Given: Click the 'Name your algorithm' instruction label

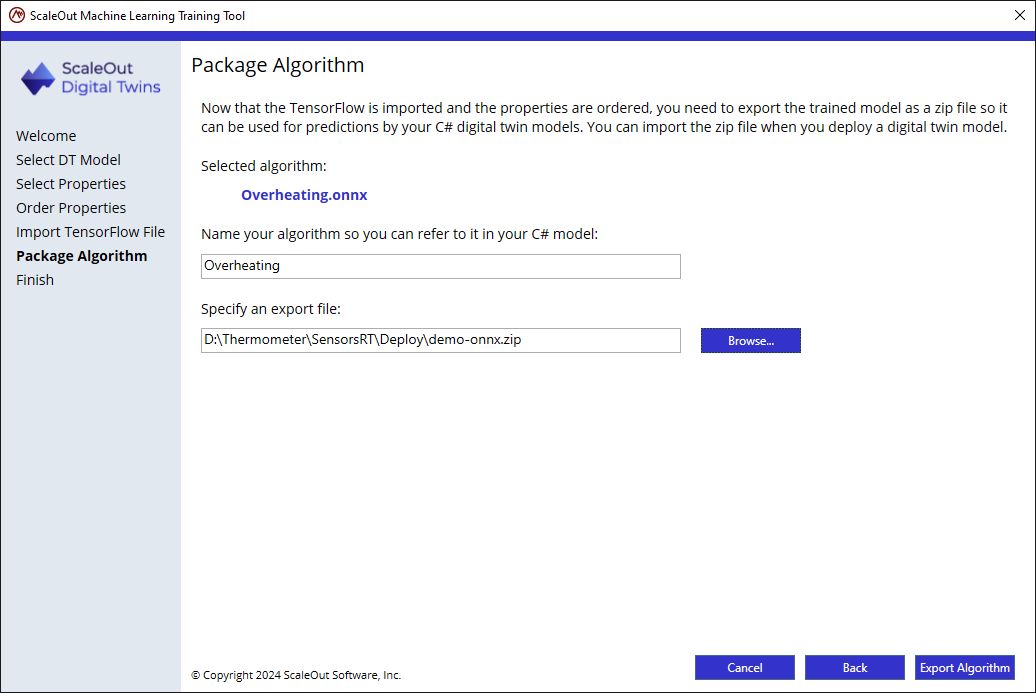Looking at the screenshot, I should pos(399,234).
